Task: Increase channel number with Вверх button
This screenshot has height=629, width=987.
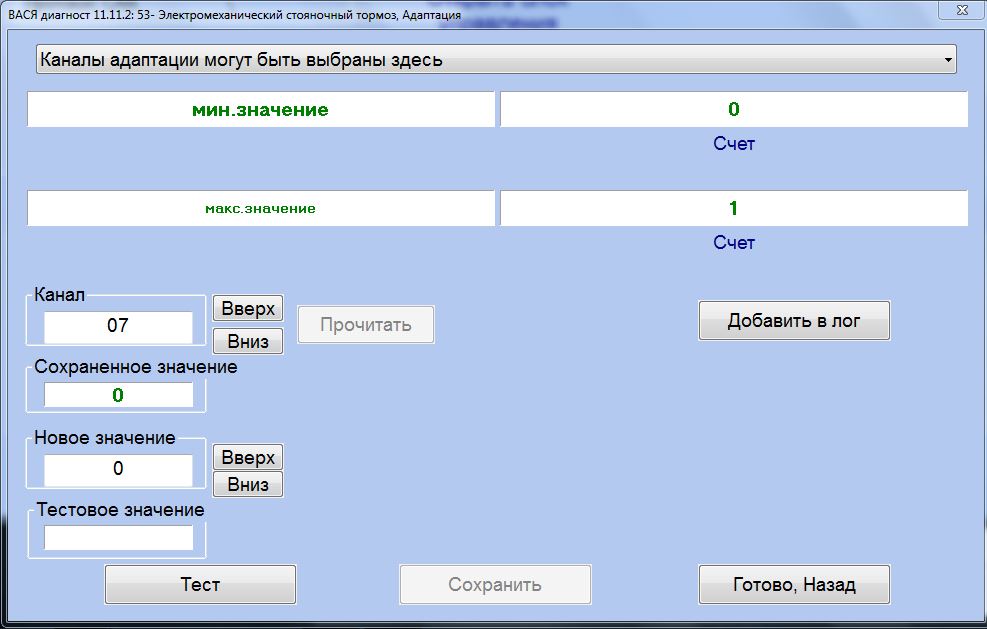Action: (247, 308)
